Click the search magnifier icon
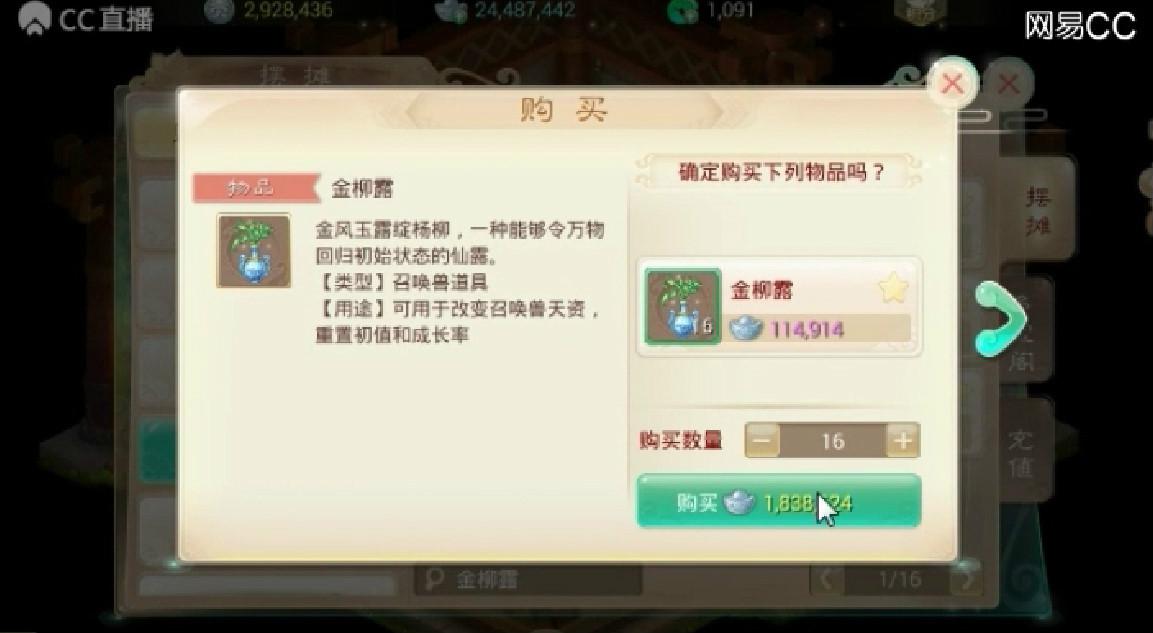Image resolution: width=1153 pixels, height=633 pixels. (435, 579)
